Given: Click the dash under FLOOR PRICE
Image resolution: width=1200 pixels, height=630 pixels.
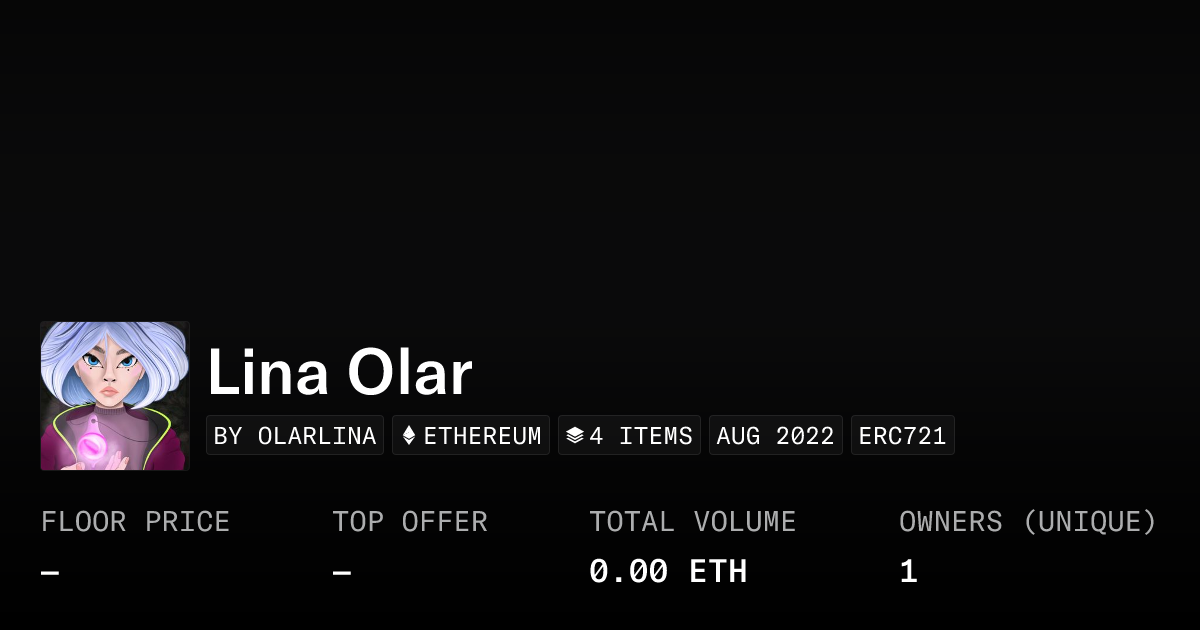Looking at the screenshot, I should tap(47, 570).
